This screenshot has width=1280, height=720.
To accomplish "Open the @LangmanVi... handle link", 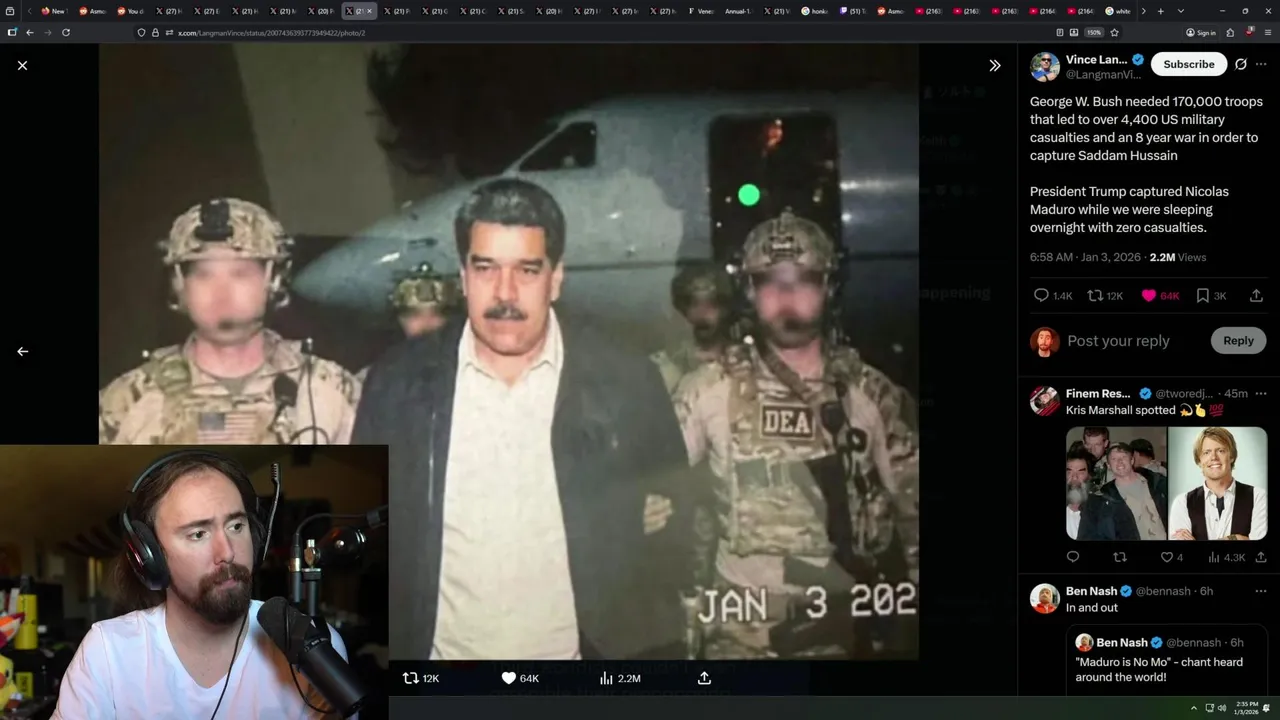I will 1103,74.
